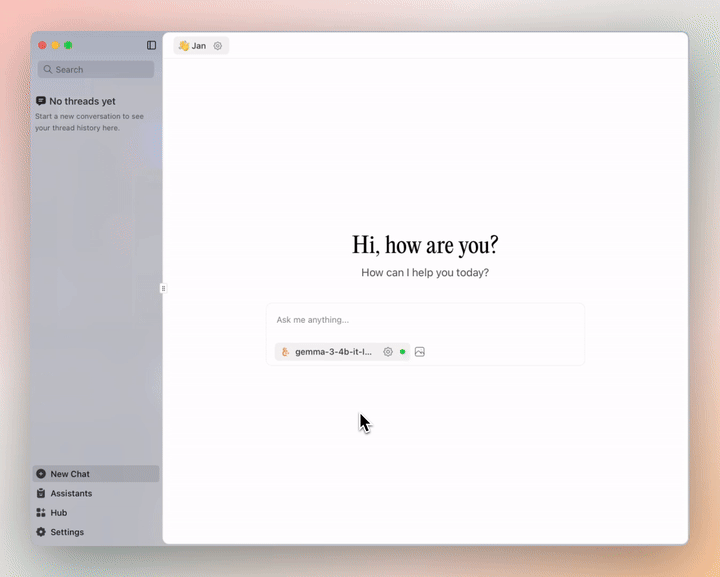Click the No threads yet chat icon
The width and height of the screenshot is (720, 577).
(41, 101)
